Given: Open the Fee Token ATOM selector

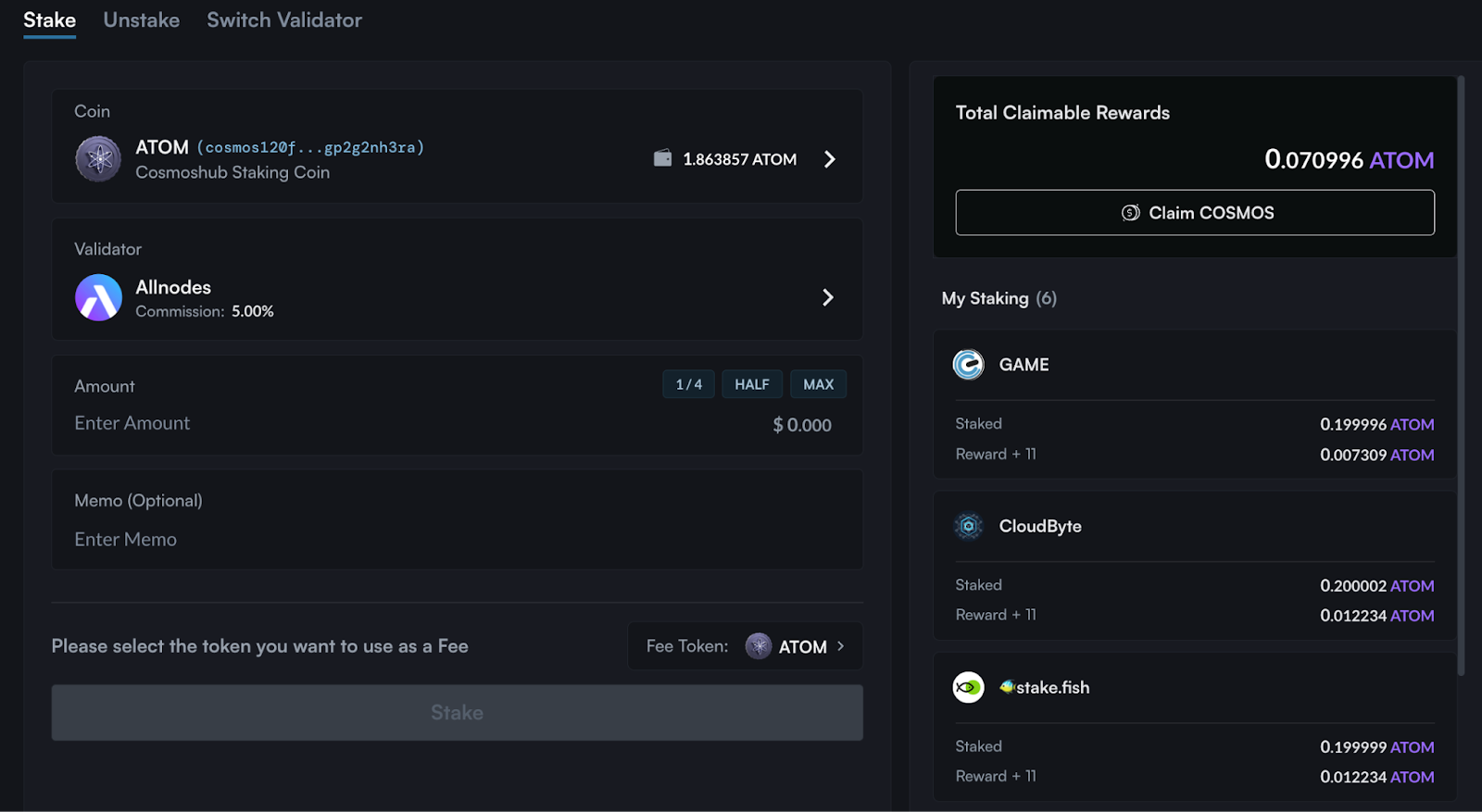Looking at the screenshot, I should (746, 646).
